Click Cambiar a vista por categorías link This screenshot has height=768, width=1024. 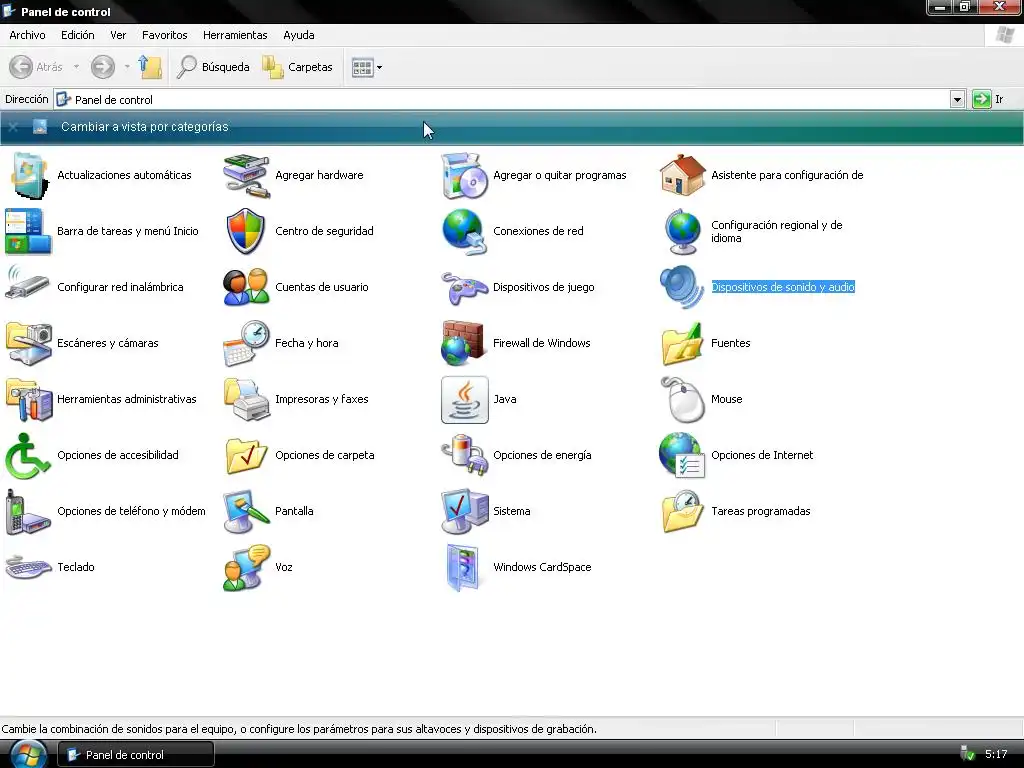[144, 127]
